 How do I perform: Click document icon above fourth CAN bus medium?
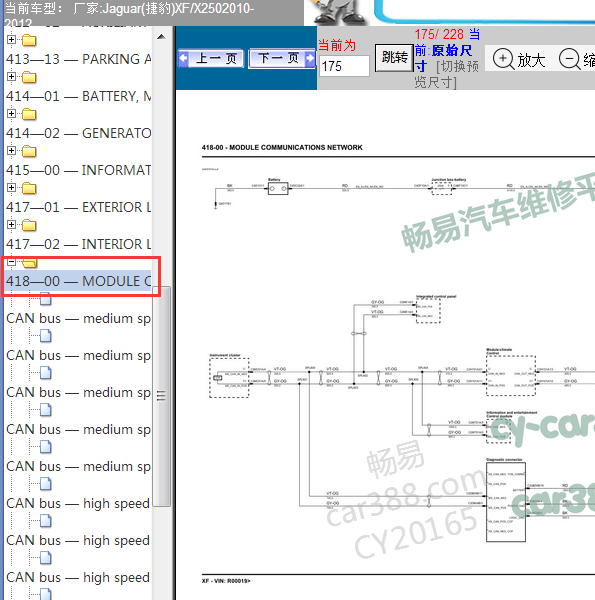pos(46,410)
